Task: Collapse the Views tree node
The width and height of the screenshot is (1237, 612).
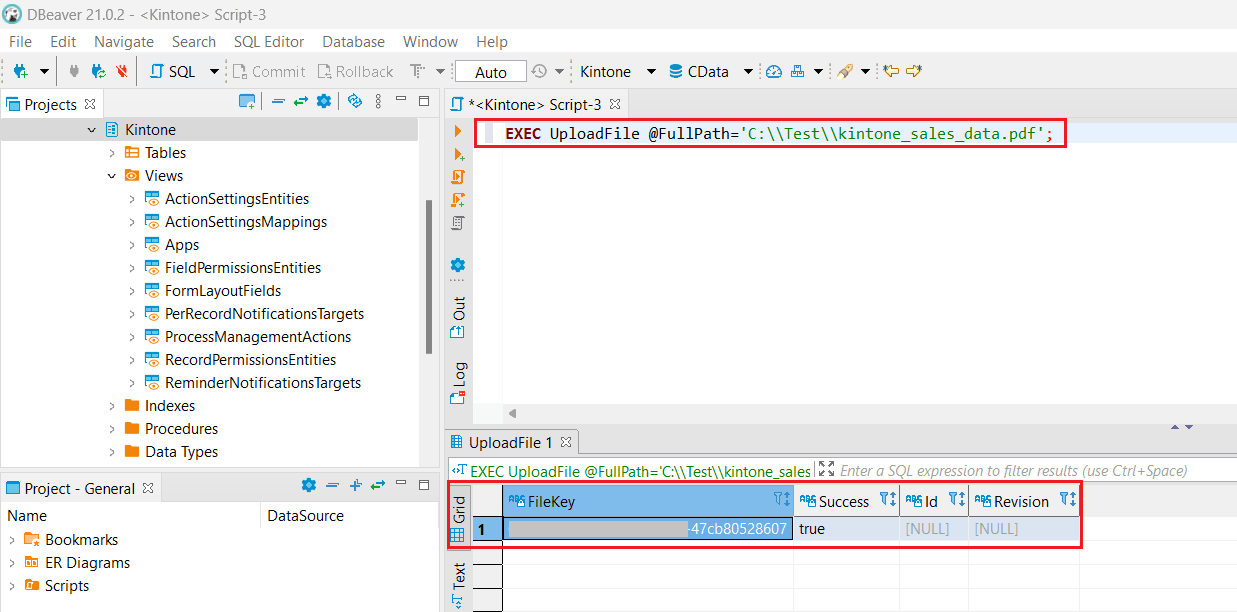Action: coord(112,175)
